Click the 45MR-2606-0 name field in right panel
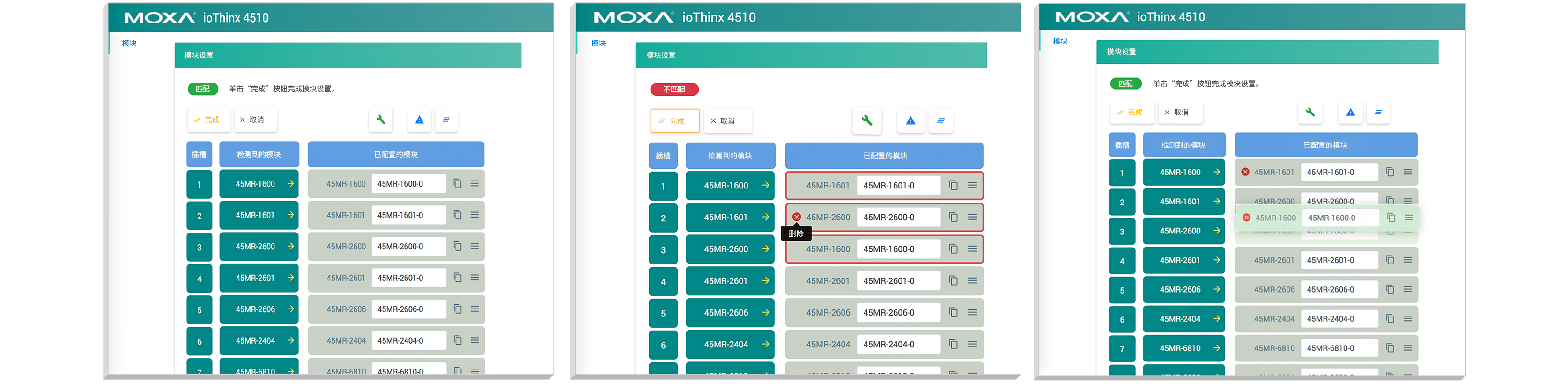This screenshot has height=384, width=1568. (x=1338, y=290)
